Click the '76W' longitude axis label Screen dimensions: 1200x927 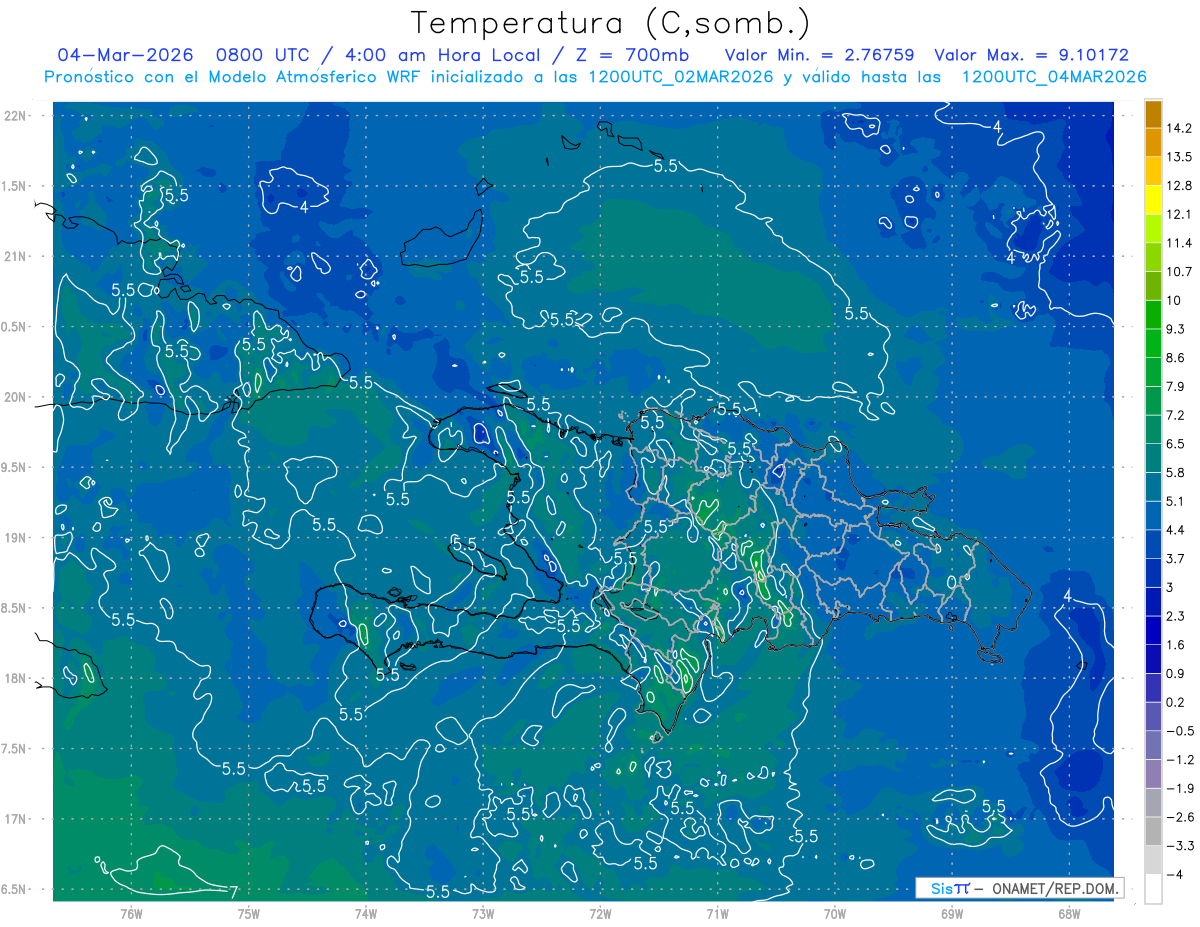[131, 913]
